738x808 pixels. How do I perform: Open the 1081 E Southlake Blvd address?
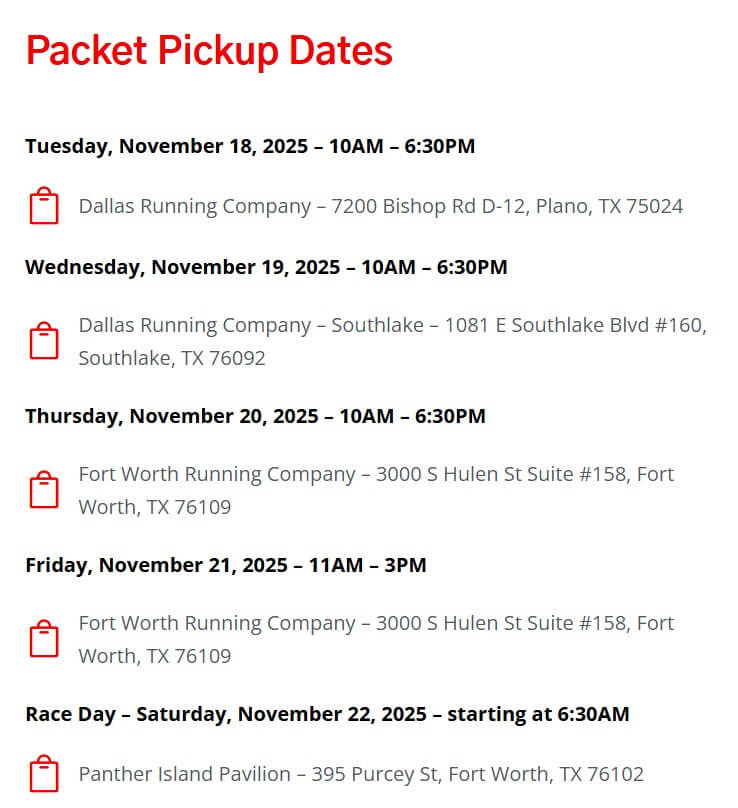[393, 341]
